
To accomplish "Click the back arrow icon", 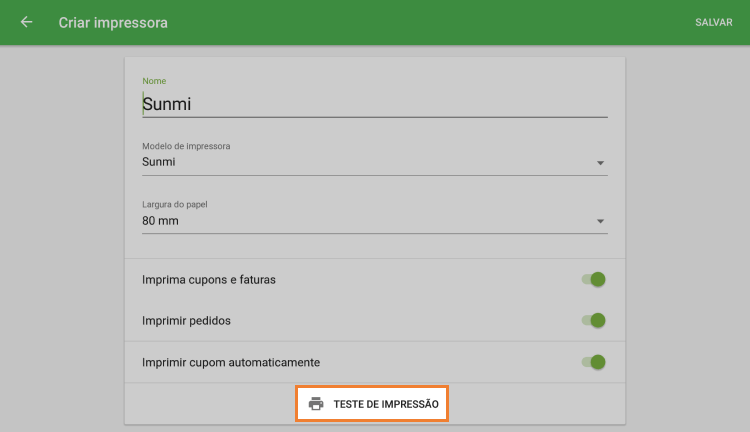I will [x=26, y=22].
